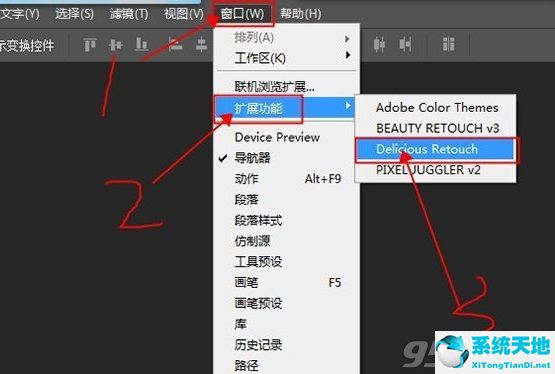
Task: Click the align bottom edges icon
Action: 142,45
